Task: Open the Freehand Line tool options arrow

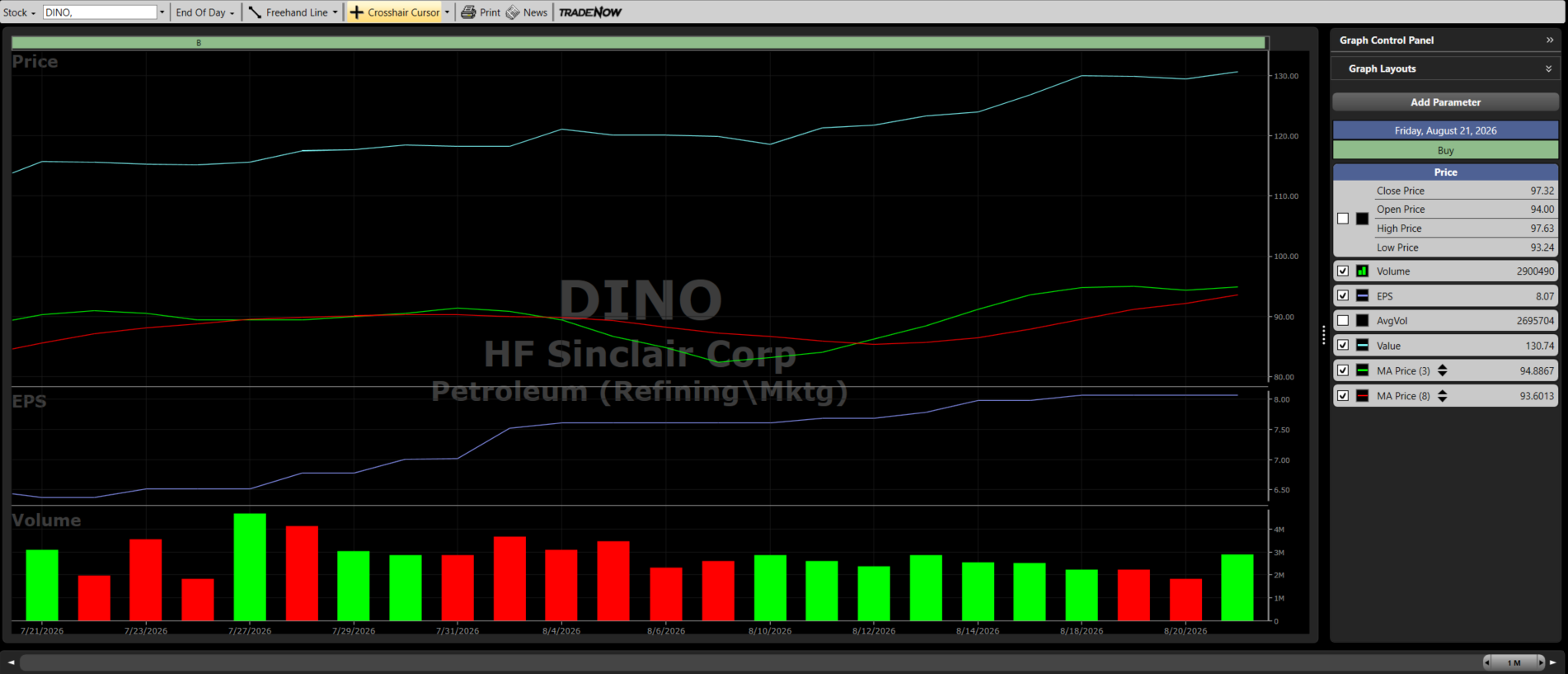Action: 335,12
